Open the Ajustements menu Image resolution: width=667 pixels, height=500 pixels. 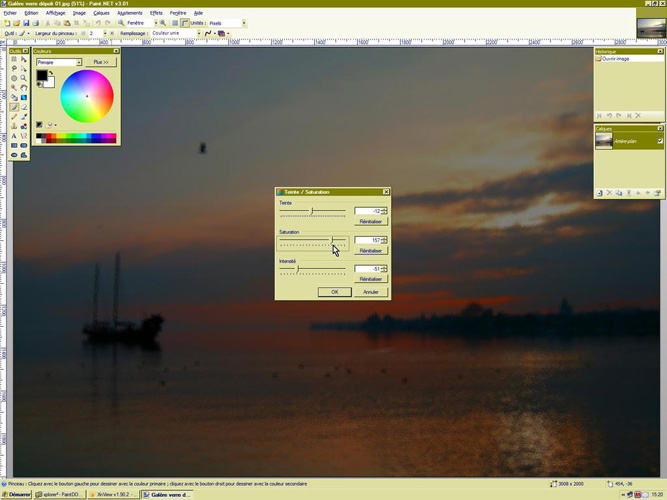pos(129,13)
